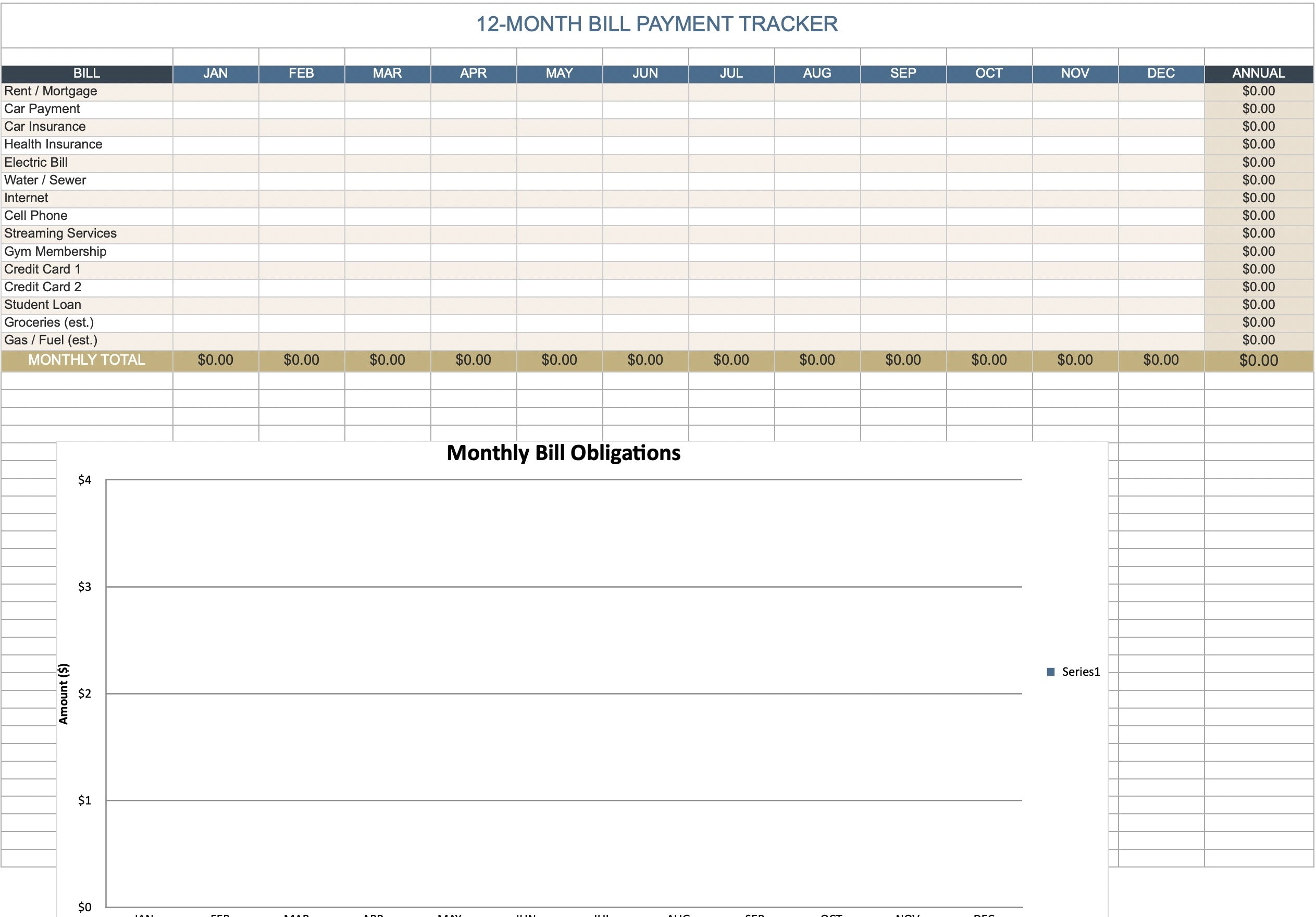Select the Water / Sewer row label

[45, 180]
